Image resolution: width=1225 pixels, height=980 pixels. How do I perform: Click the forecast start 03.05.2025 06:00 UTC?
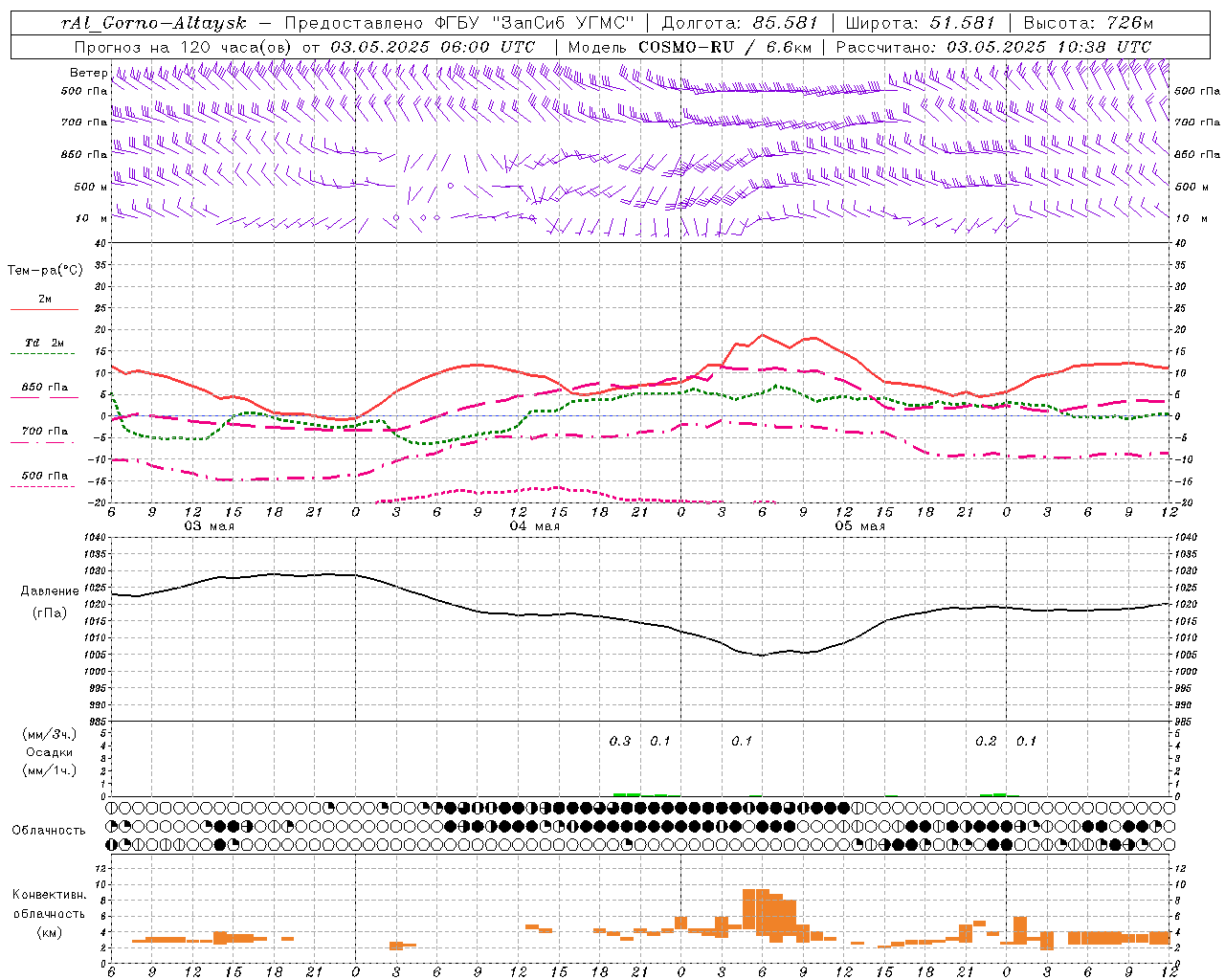[x=433, y=47]
